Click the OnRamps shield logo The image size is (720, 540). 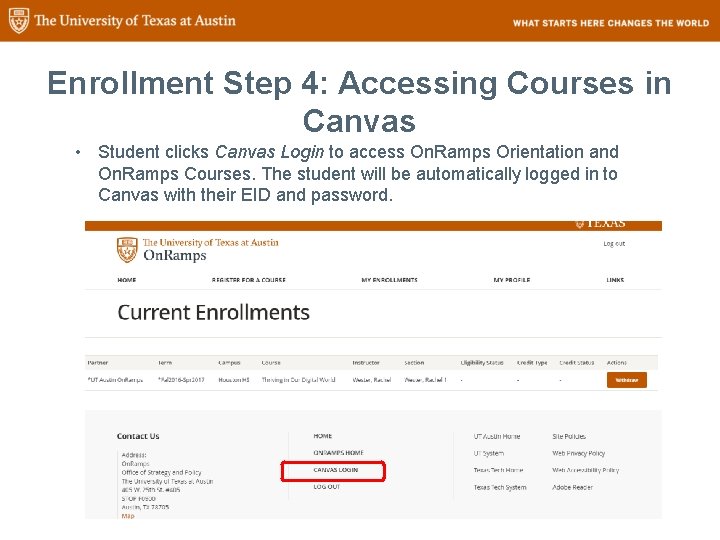coord(127,250)
